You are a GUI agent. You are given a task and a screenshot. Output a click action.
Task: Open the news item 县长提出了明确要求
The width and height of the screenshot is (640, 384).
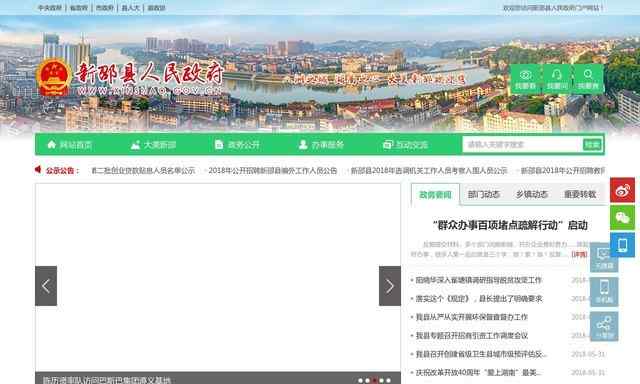coord(479,299)
